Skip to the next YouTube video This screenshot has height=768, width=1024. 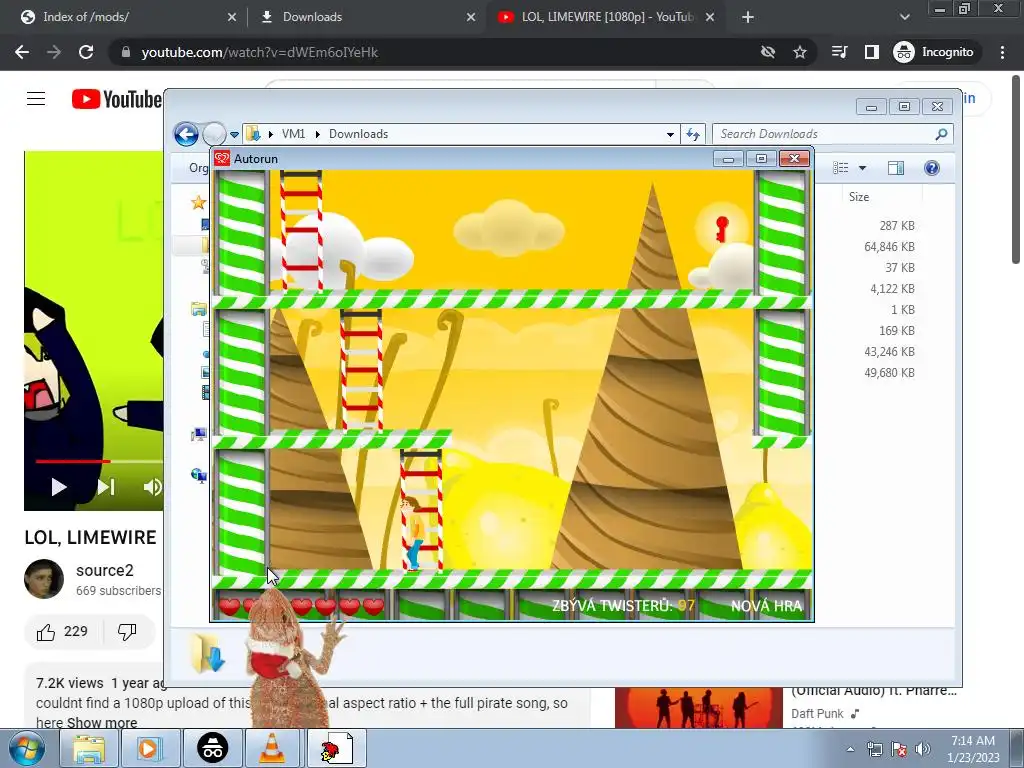(106, 487)
